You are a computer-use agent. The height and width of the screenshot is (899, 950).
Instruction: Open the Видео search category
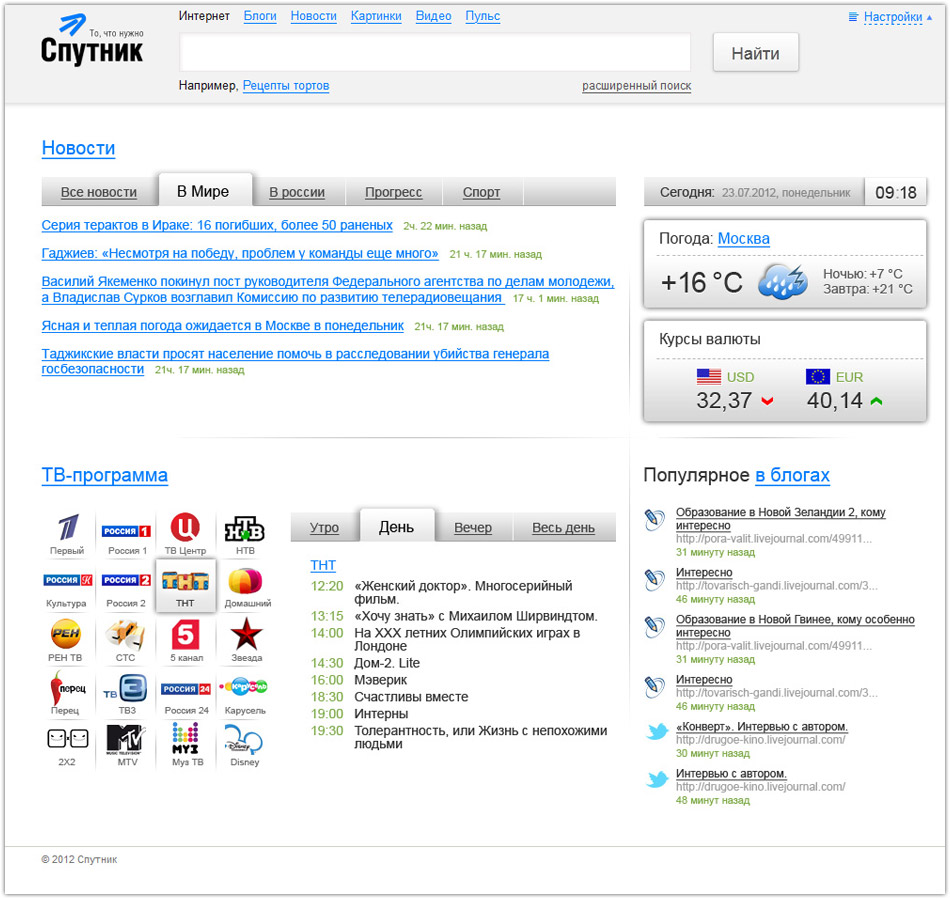pos(433,16)
